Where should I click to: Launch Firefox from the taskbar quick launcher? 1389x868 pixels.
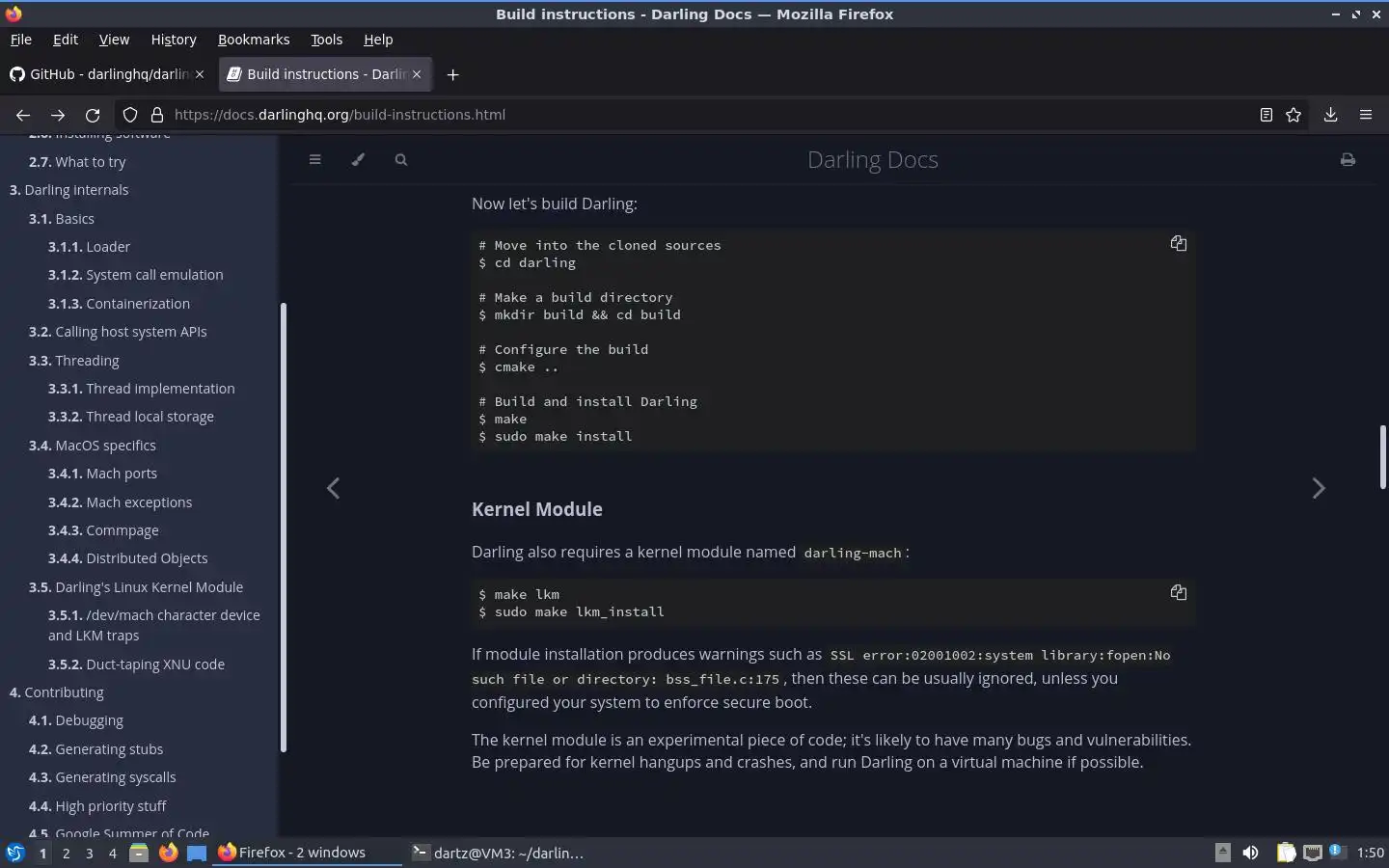click(168, 853)
